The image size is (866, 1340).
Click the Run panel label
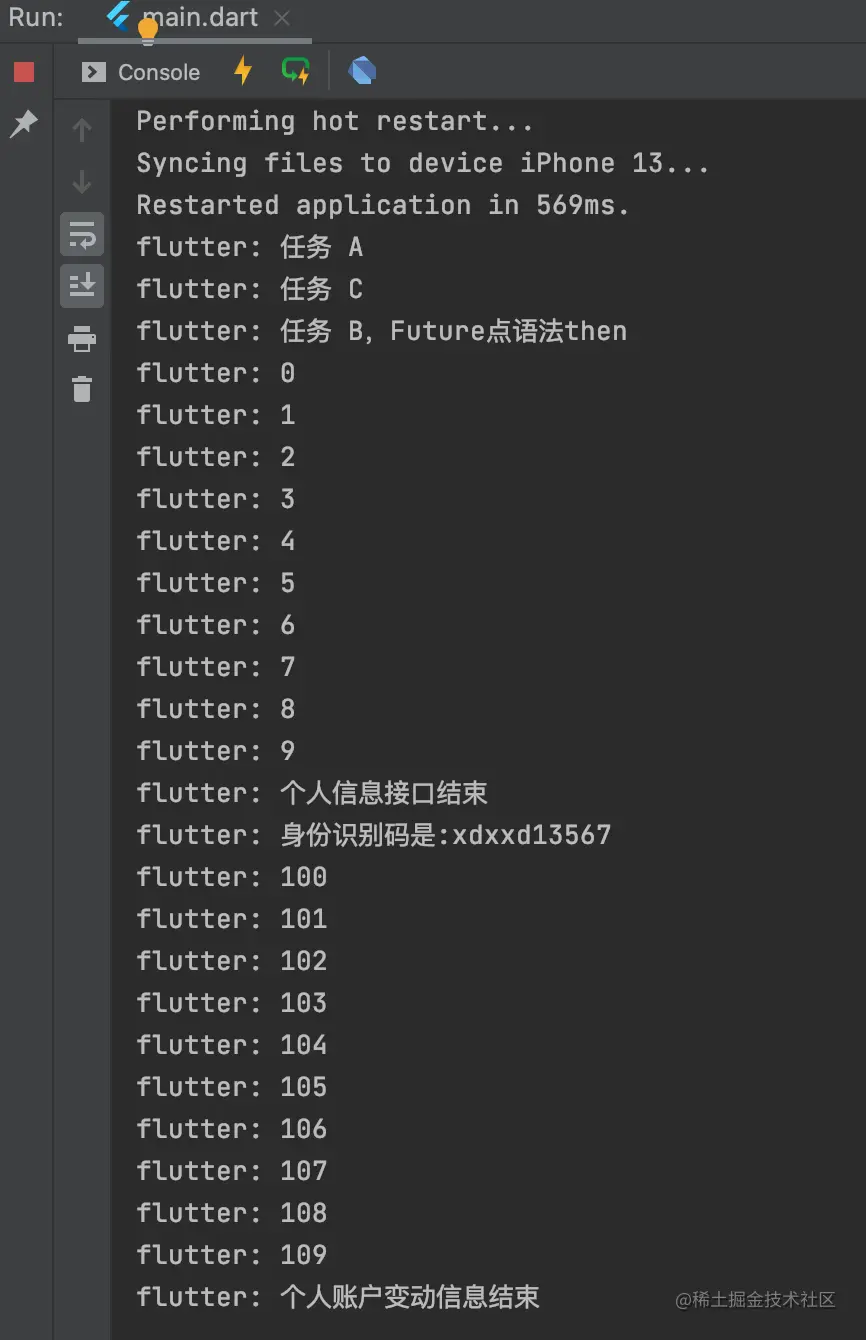[37, 18]
